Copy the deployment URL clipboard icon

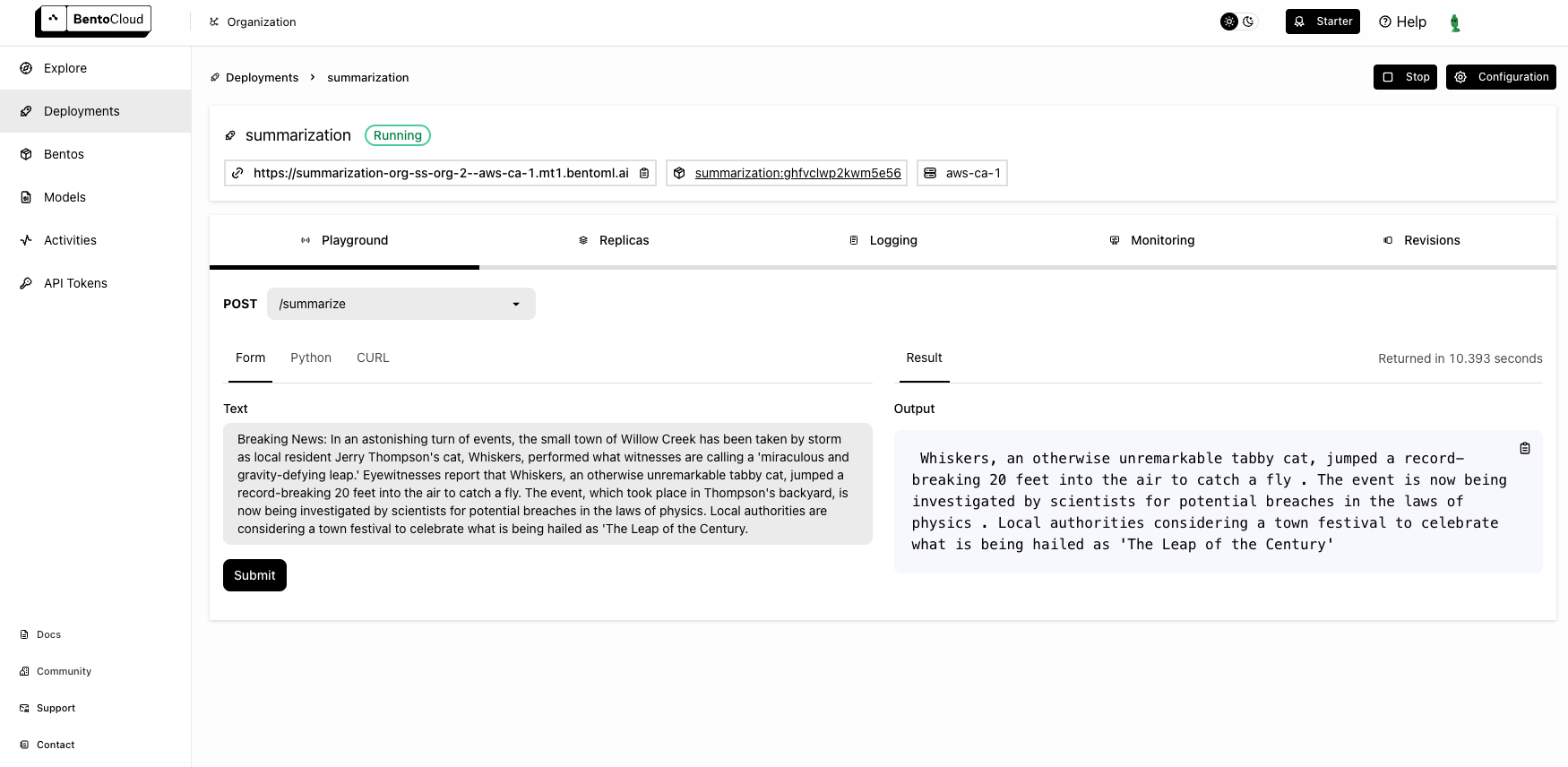point(644,173)
